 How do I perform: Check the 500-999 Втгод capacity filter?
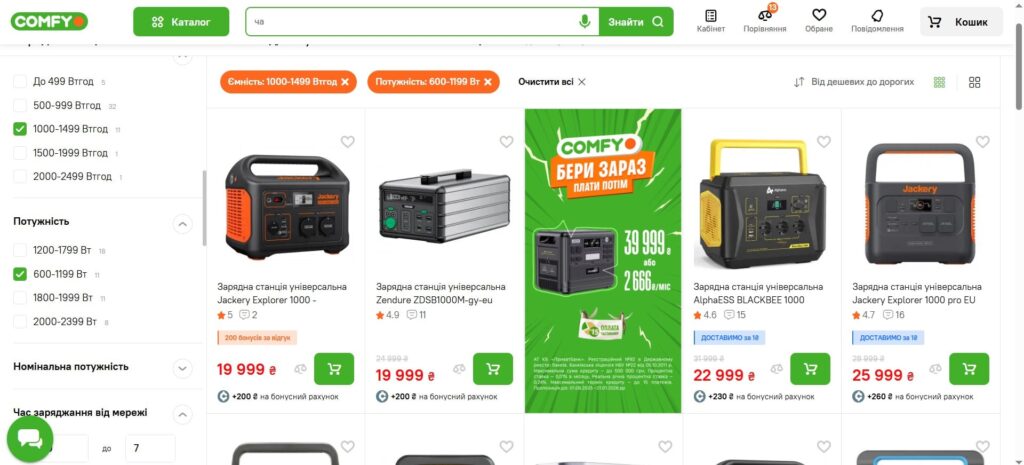coord(20,105)
